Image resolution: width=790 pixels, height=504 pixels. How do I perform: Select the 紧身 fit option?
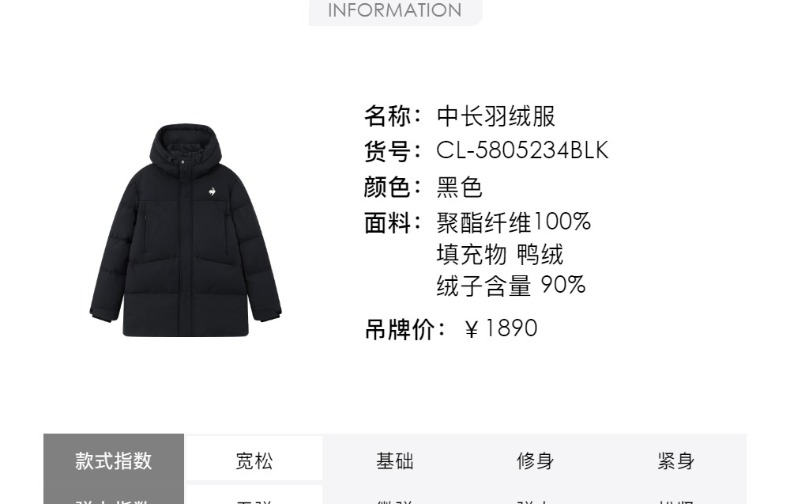pos(676,461)
